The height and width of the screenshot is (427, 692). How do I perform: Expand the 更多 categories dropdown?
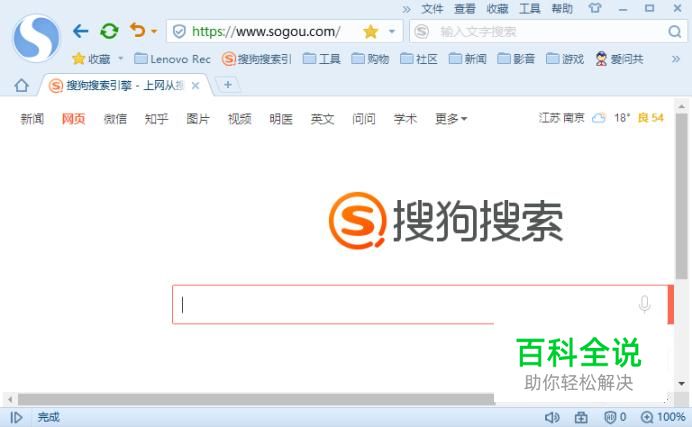(x=451, y=119)
